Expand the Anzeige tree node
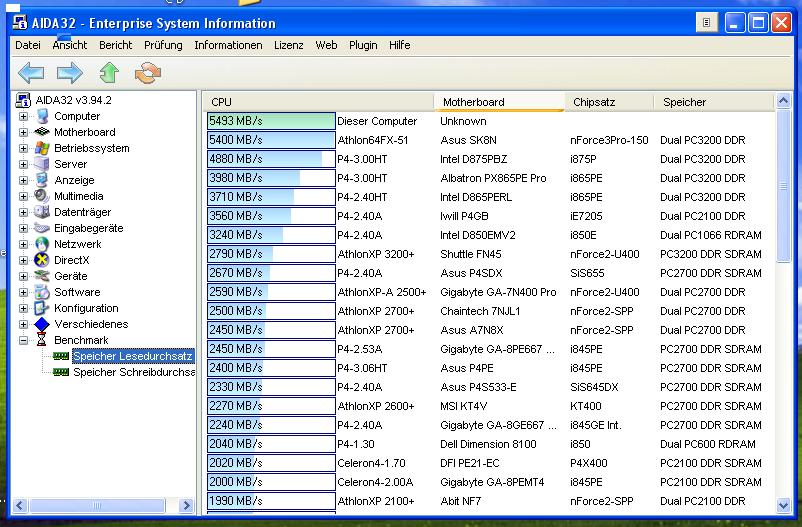Image resolution: width=802 pixels, height=527 pixels. click(x=23, y=181)
